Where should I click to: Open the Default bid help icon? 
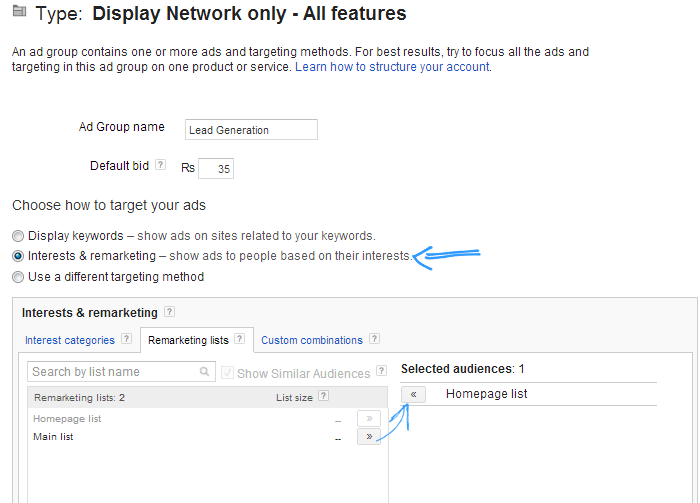pyautogui.click(x=160, y=165)
